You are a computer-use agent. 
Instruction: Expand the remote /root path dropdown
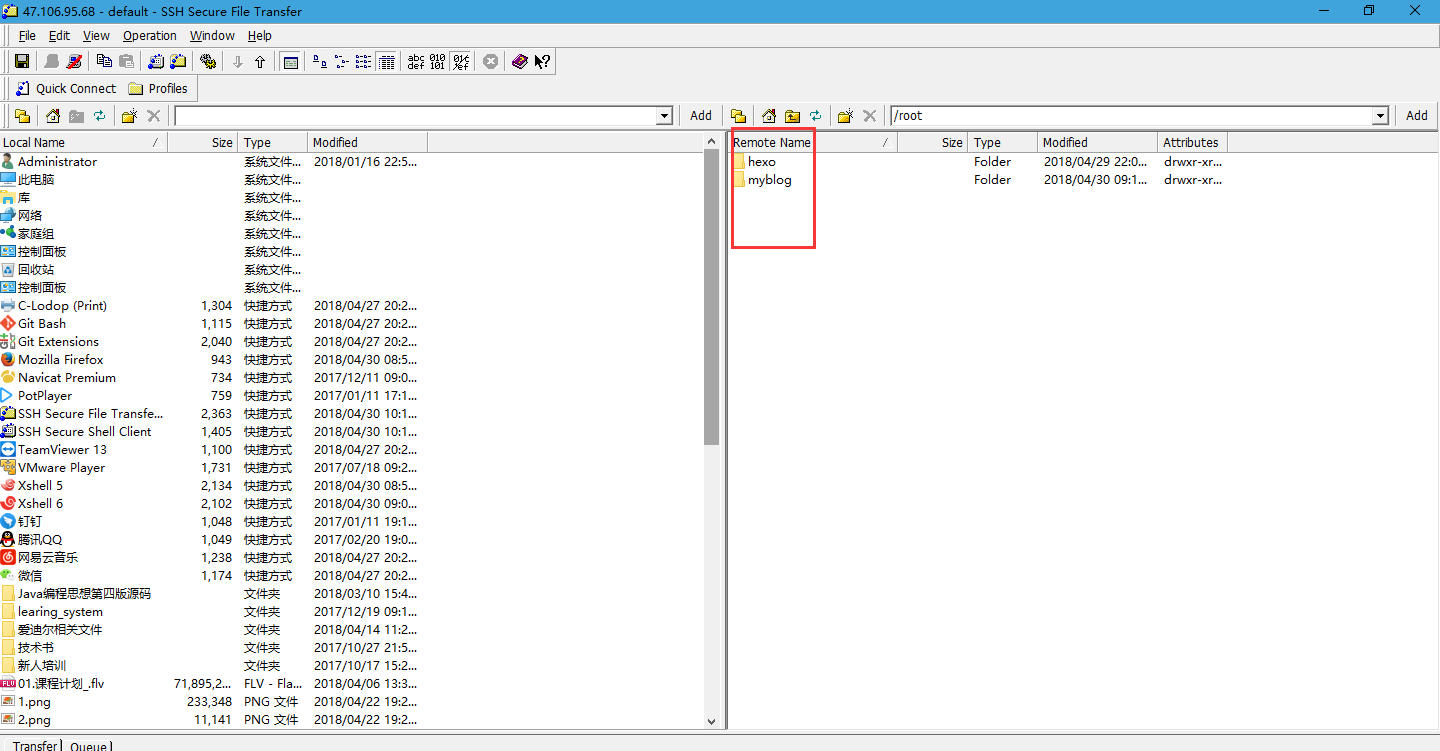1381,116
